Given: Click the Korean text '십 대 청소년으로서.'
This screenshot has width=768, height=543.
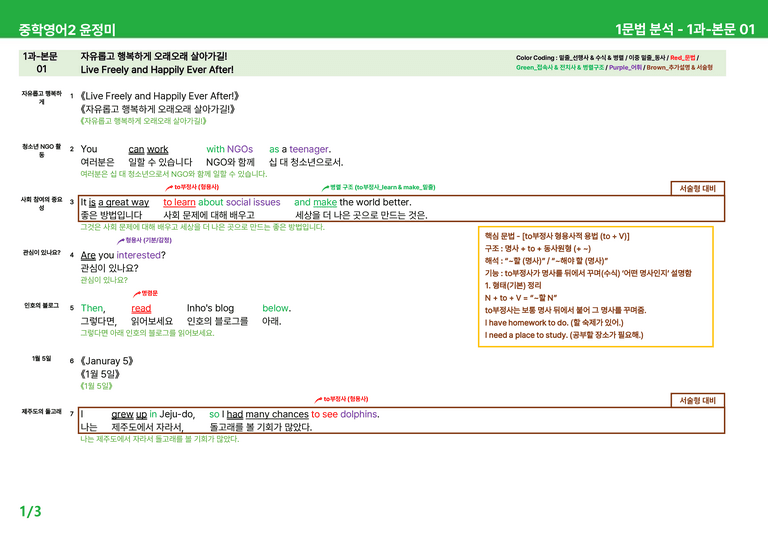Looking at the screenshot, I should [x=306, y=162].
